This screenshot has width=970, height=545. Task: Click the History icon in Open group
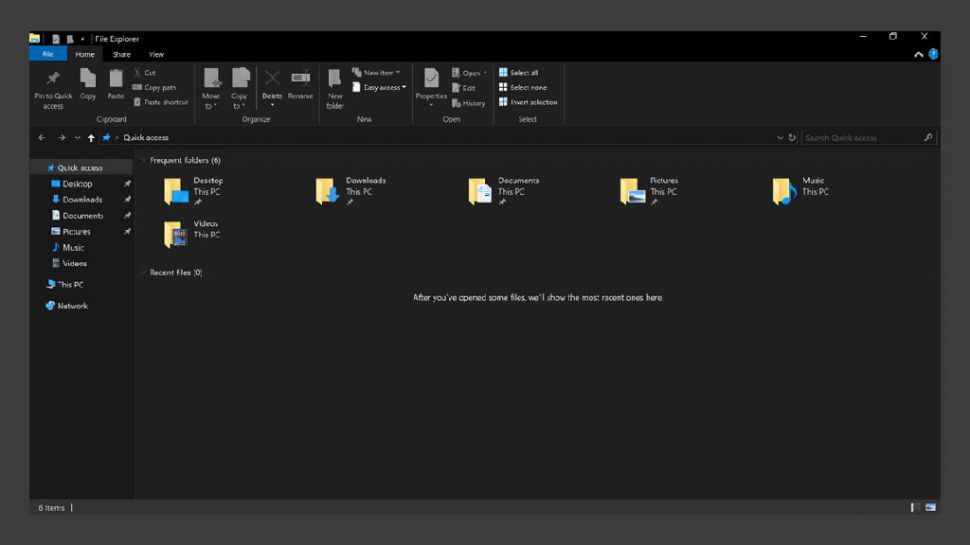tap(468, 103)
